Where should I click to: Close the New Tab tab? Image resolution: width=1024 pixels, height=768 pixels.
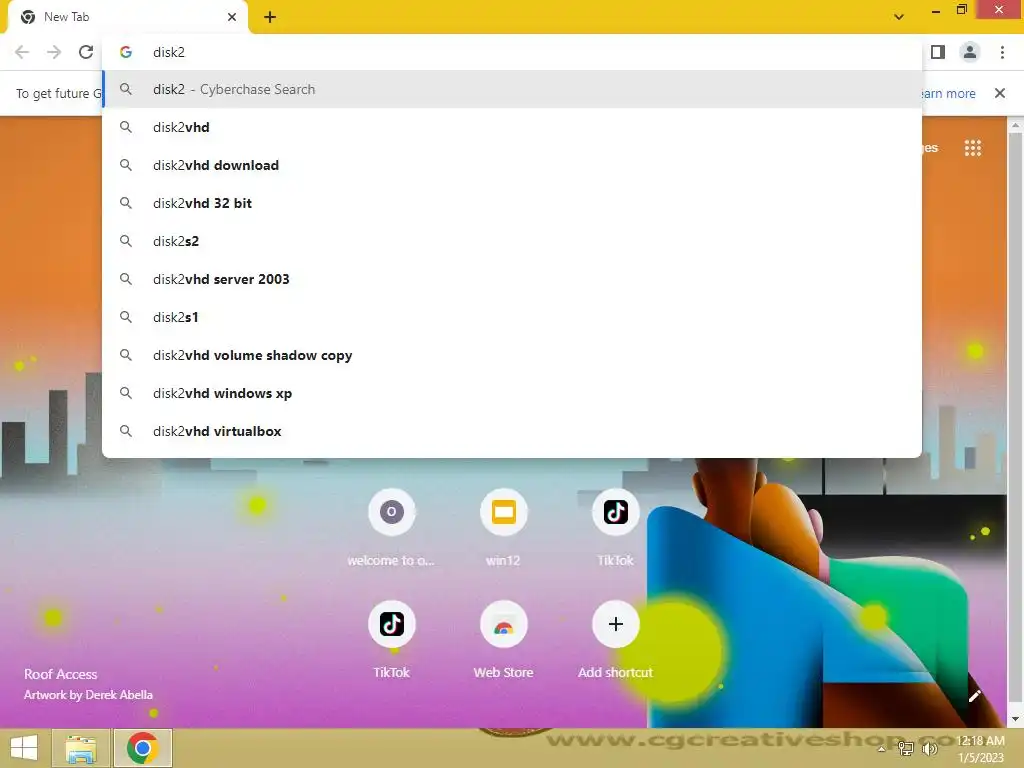[x=232, y=17]
